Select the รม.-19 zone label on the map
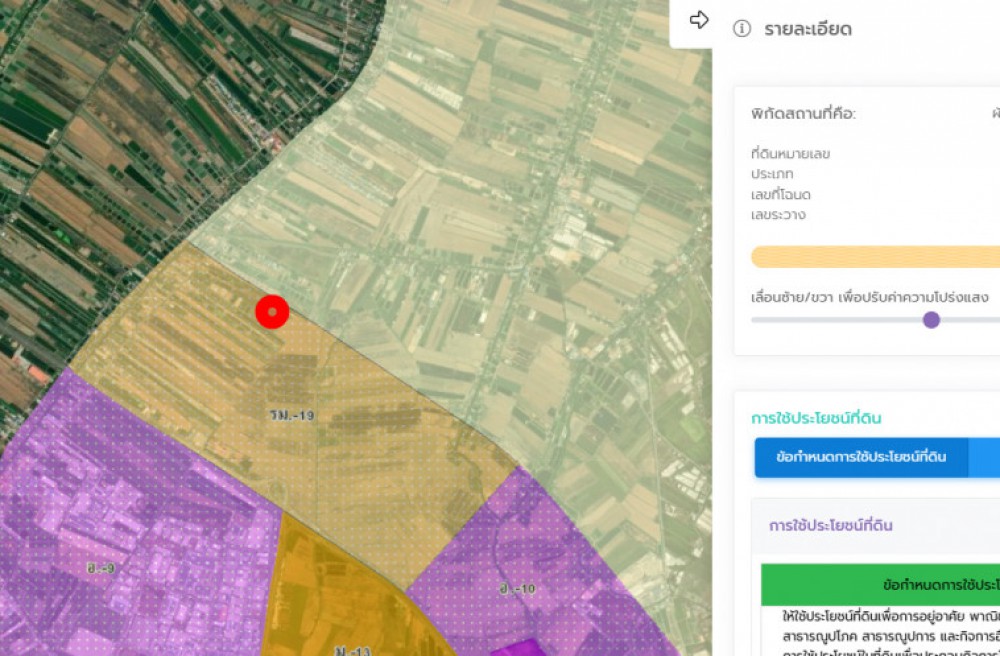This screenshot has height=656, width=1000. coord(291,416)
